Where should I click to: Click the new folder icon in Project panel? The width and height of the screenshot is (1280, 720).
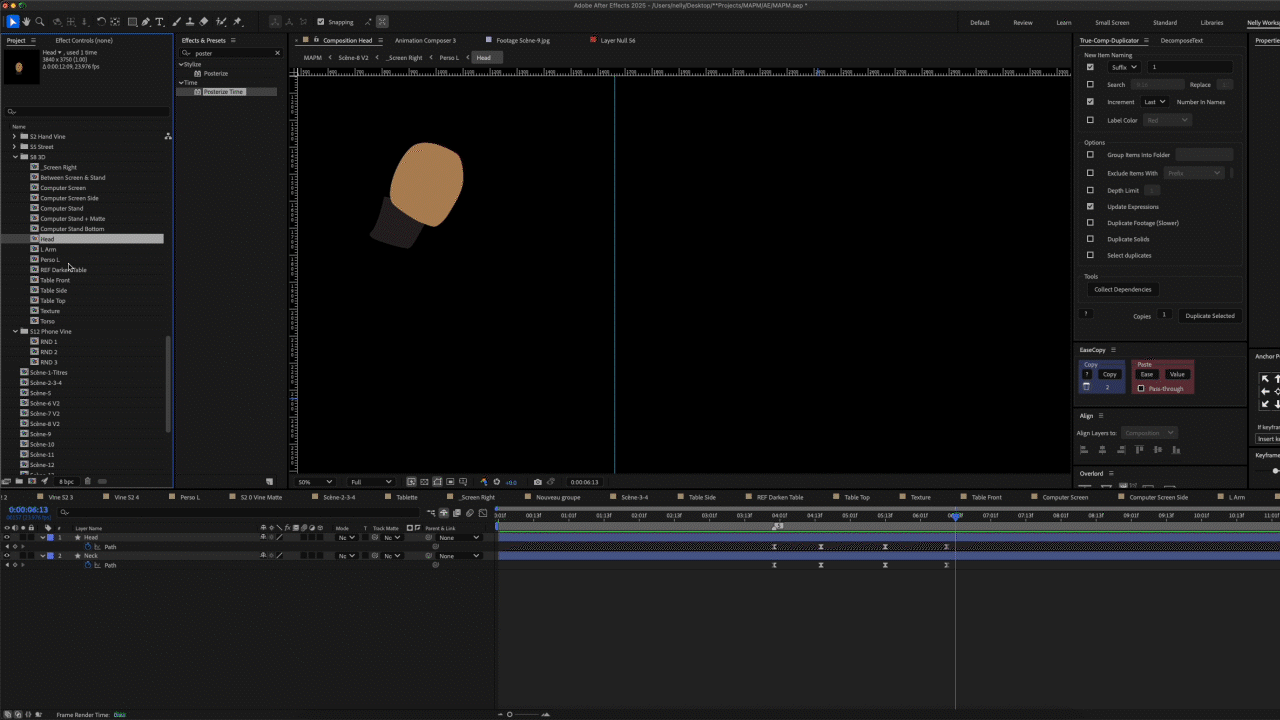point(19,481)
